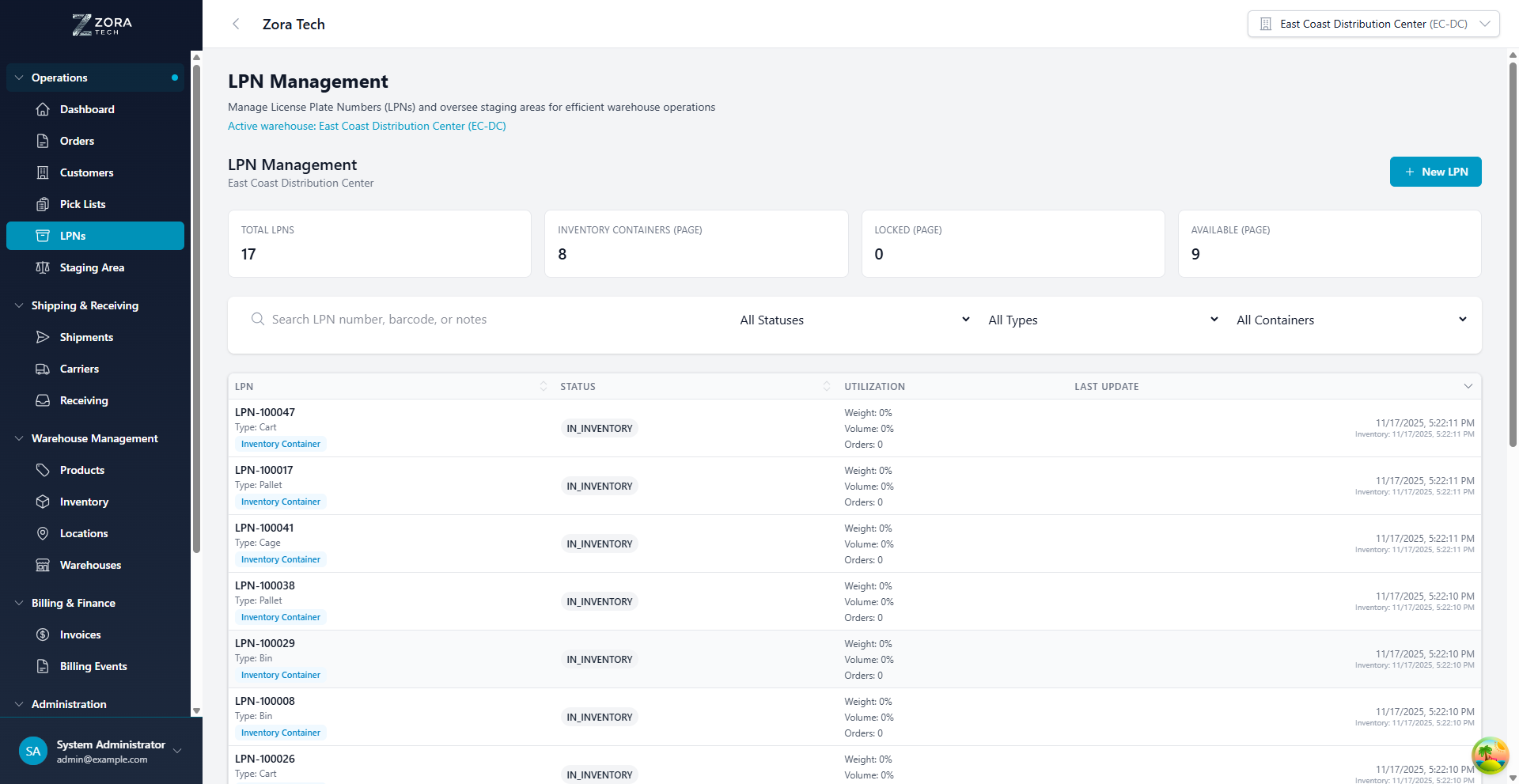The width and height of the screenshot is (1519, 784).
Task: Select the LPNs sidebar icon
Action: pyautogui.click(x=44, y=235)
